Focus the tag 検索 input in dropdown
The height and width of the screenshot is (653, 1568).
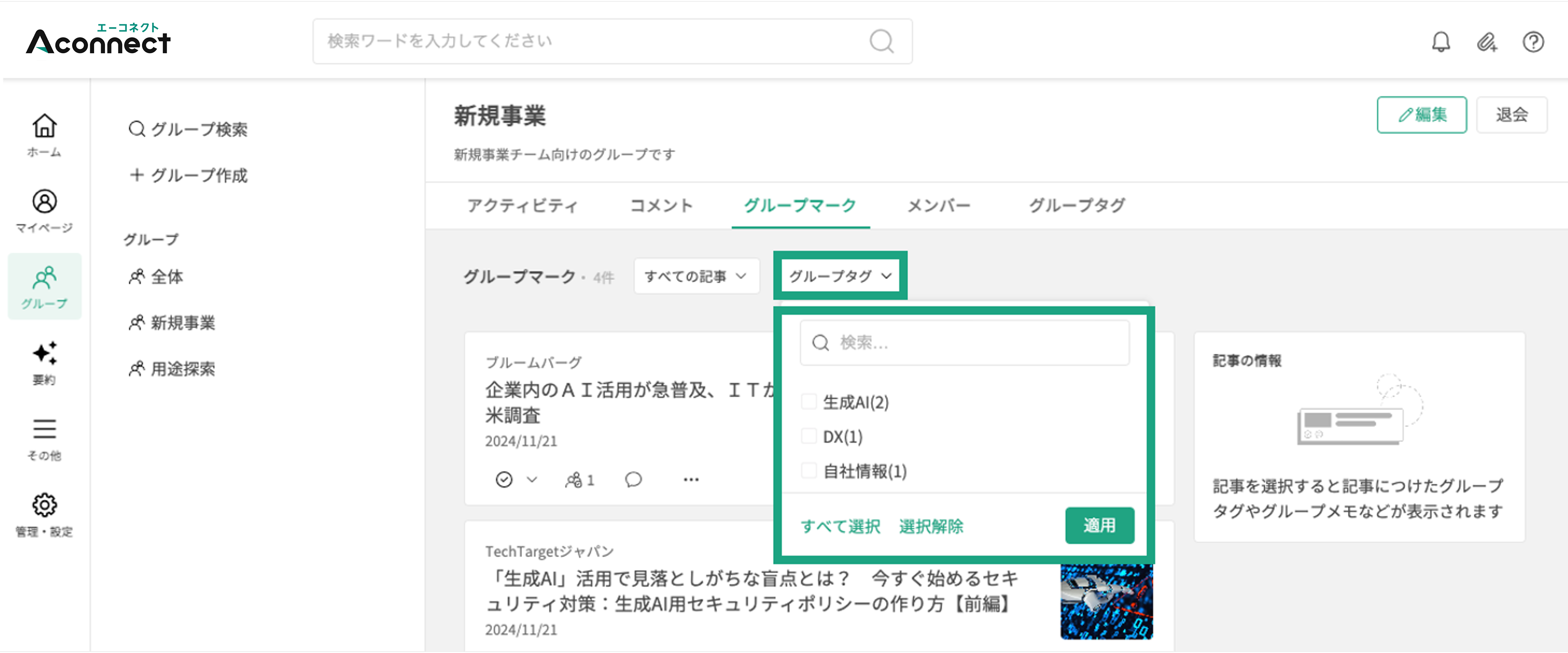964,342
